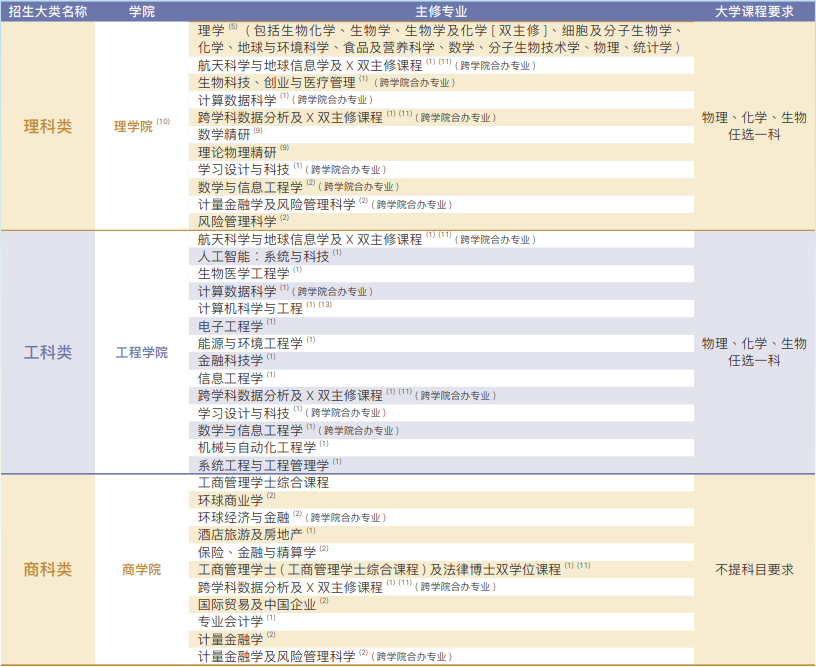Screen dimensions: 816x667
Task: Click the 国际贸易及中国企业 row
Action: 441,605
